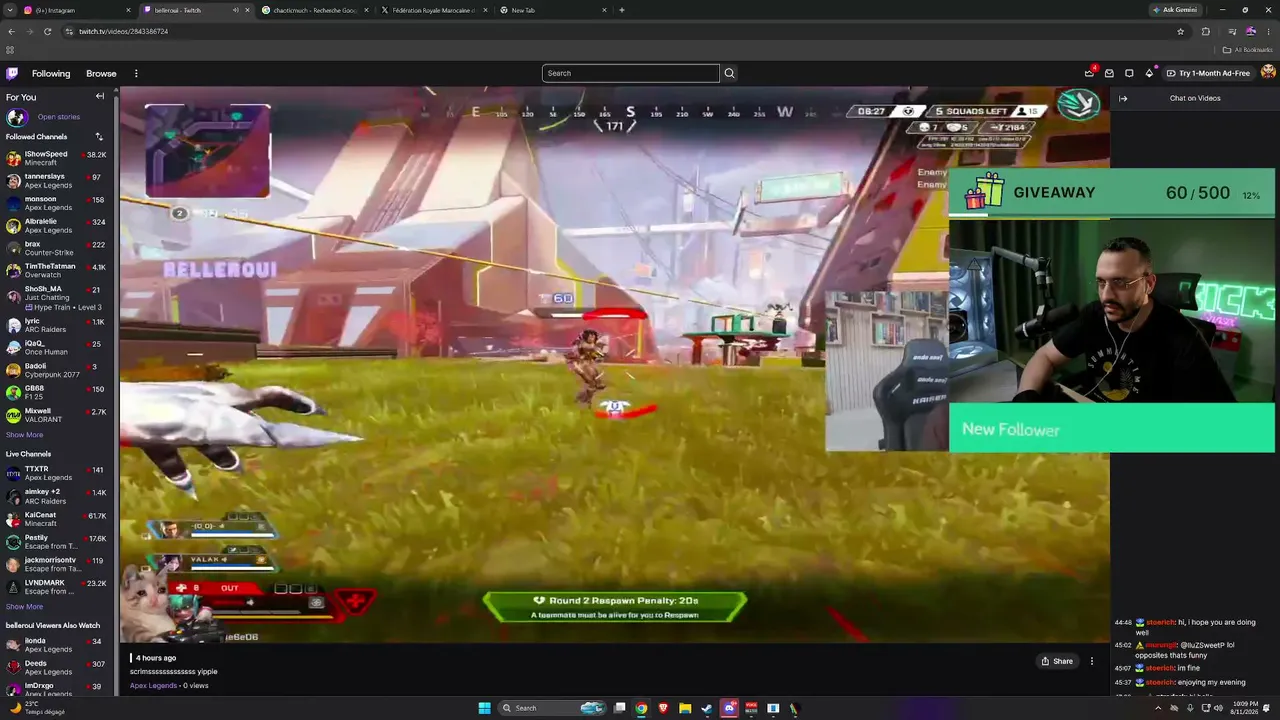Viewport: 1280px width, 720px height.
Task: Open the Twitch user avatar menu
Action: [1268, 73]
